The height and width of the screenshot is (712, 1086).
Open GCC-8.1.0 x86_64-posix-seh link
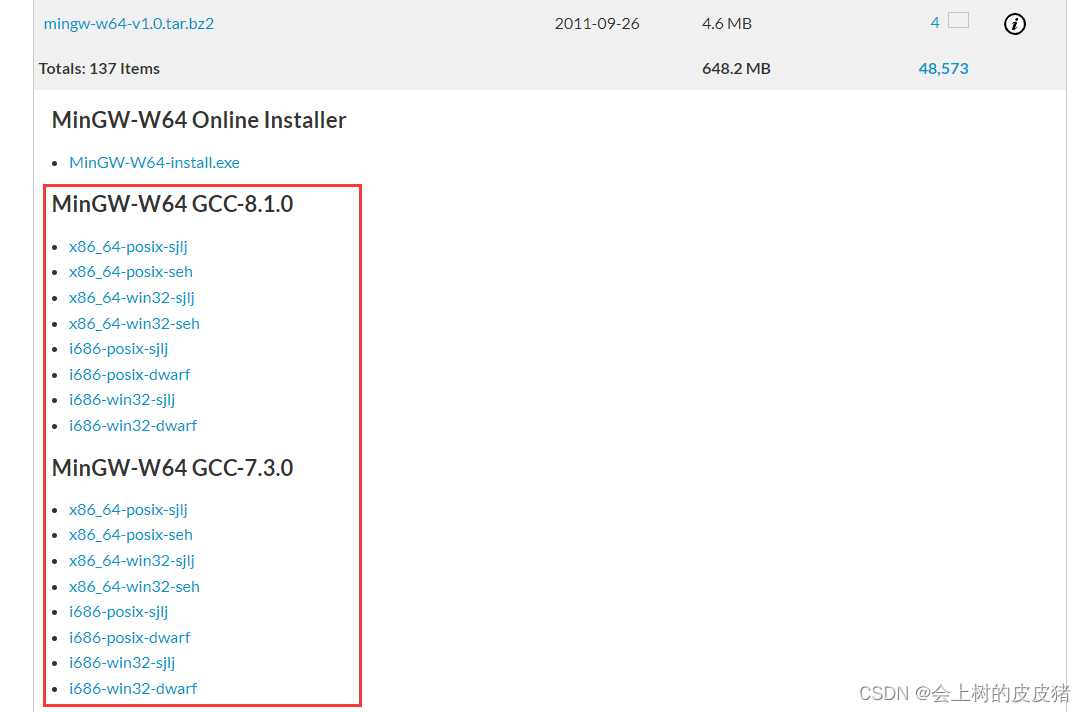(131, 272)
